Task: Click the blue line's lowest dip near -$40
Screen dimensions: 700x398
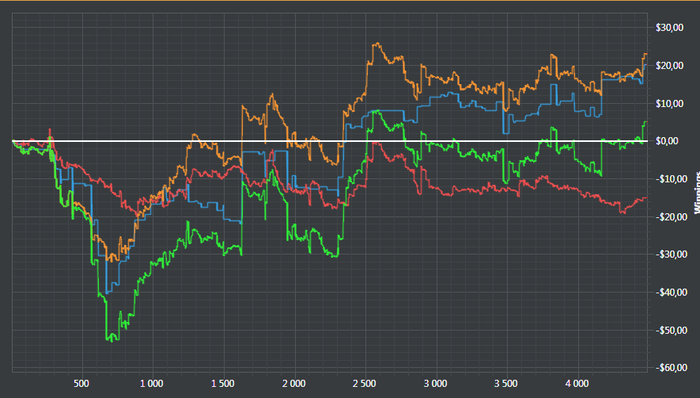Action: coord(108,293)
